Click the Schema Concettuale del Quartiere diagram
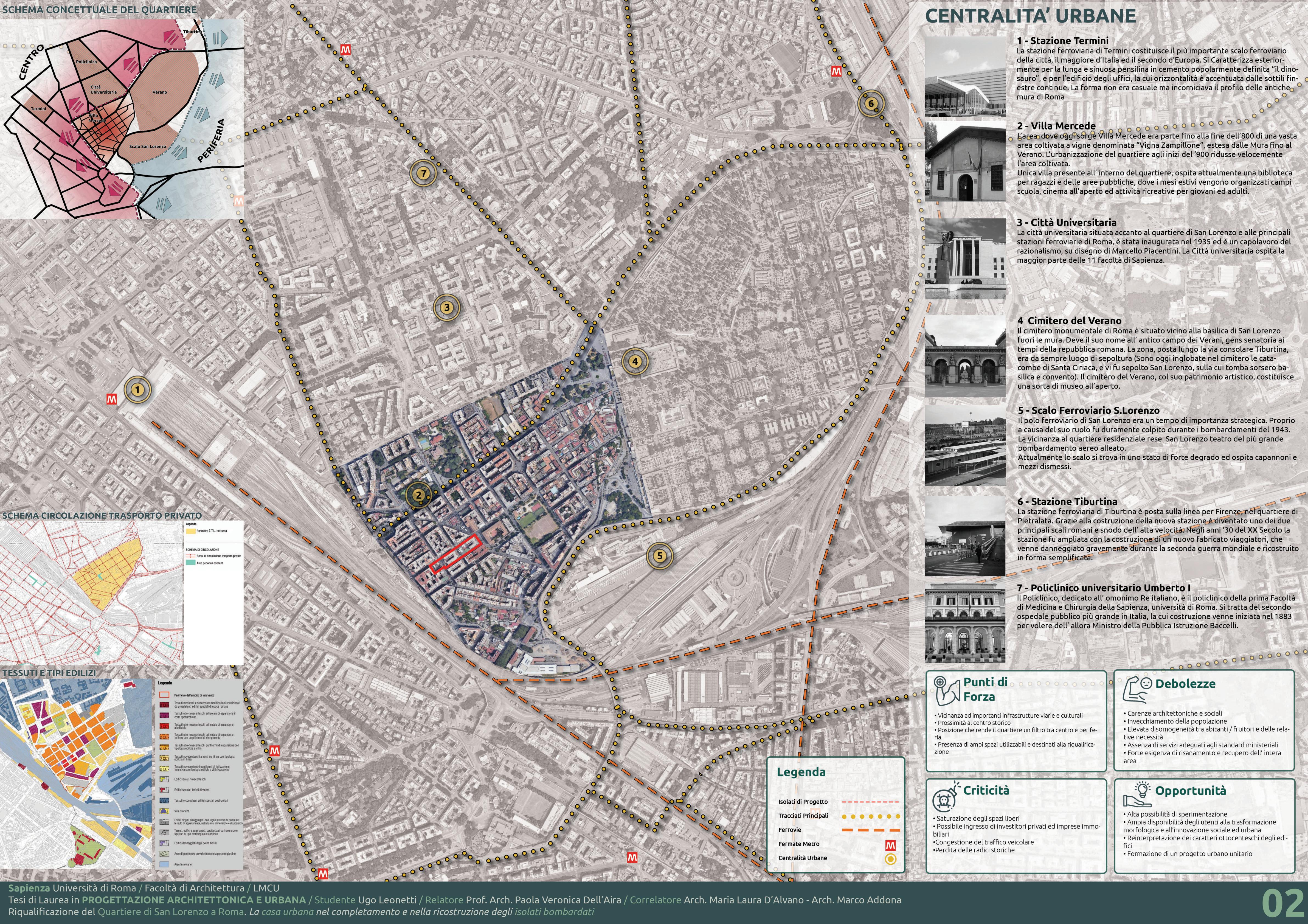 (122, 119)
